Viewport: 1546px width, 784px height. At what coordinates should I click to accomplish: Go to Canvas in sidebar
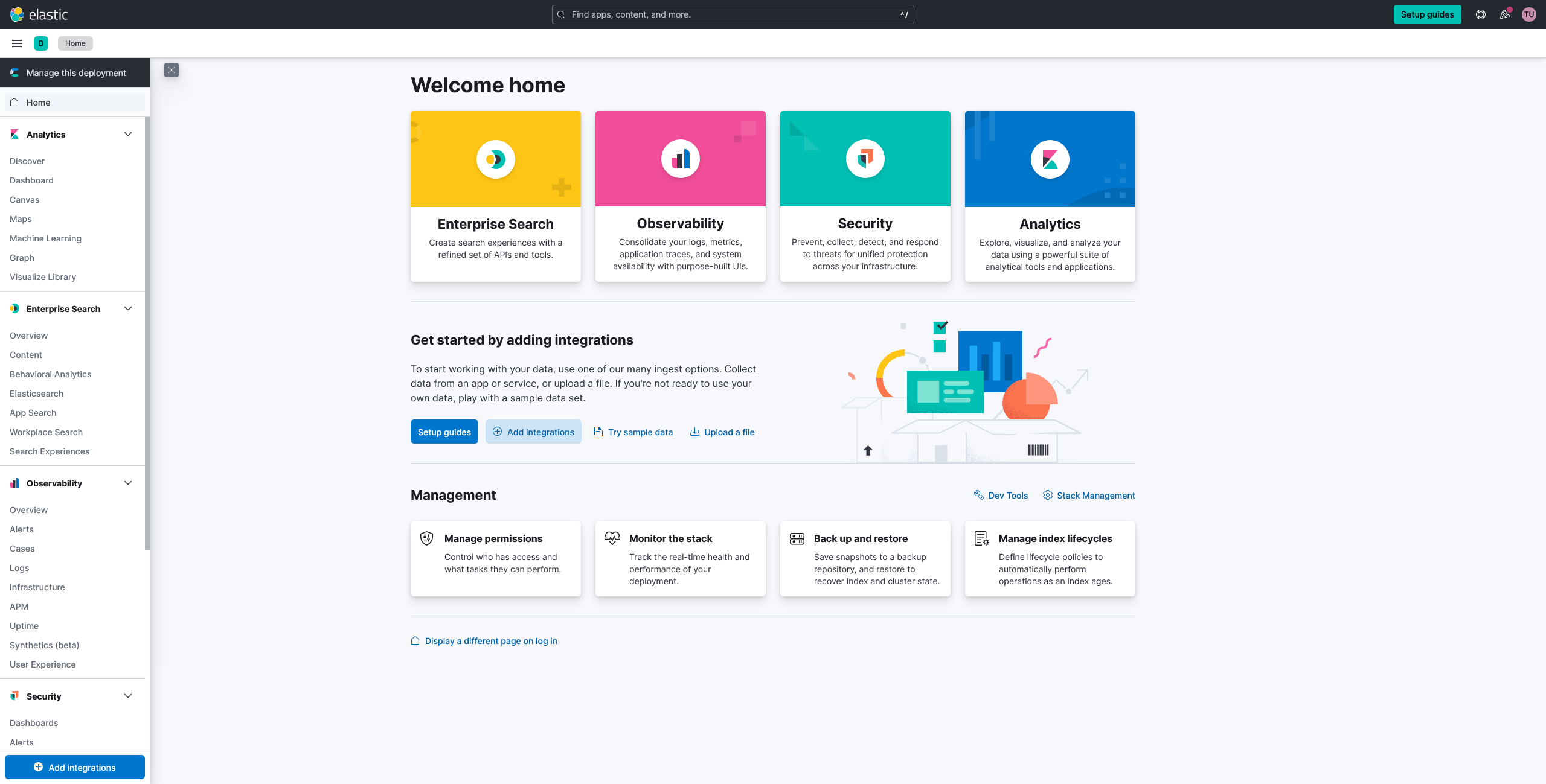click(25, 200)
